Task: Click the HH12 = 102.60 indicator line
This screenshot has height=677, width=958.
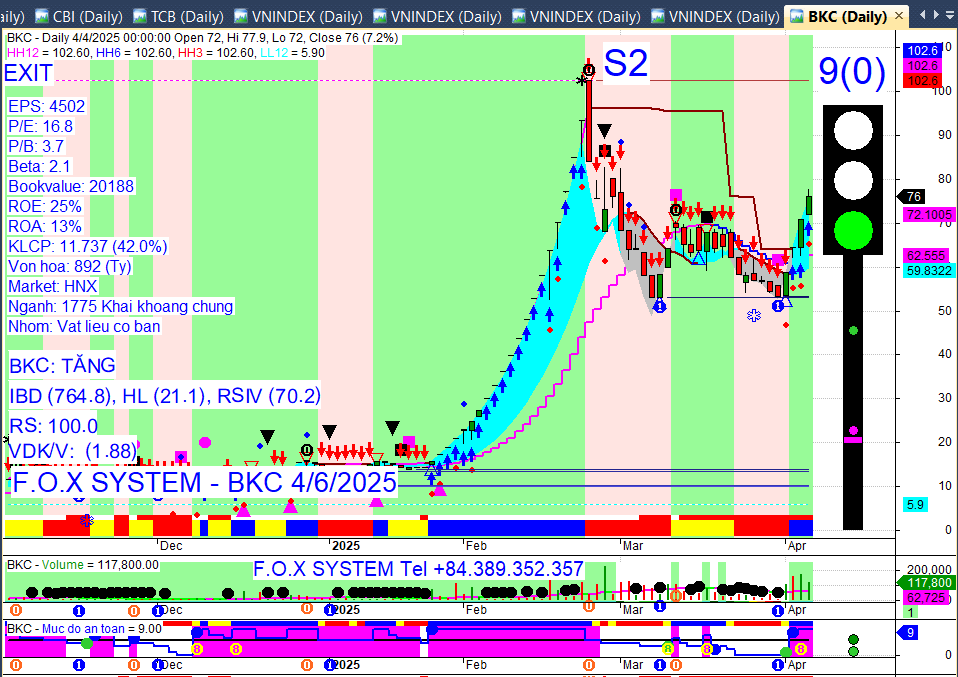Action: (166, 53)
